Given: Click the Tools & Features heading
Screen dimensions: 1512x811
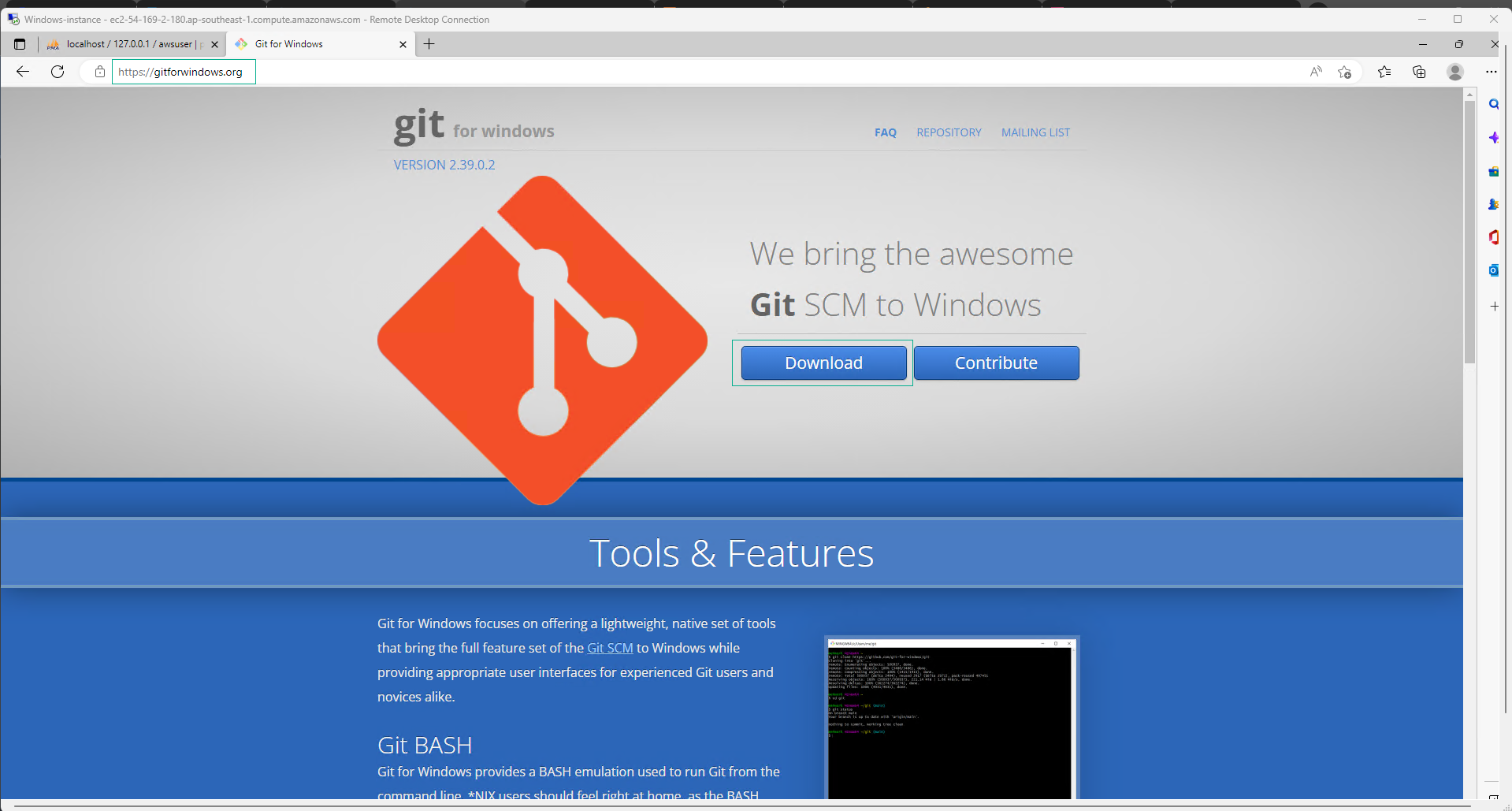Looking at the screenshot, I should 731,553.
